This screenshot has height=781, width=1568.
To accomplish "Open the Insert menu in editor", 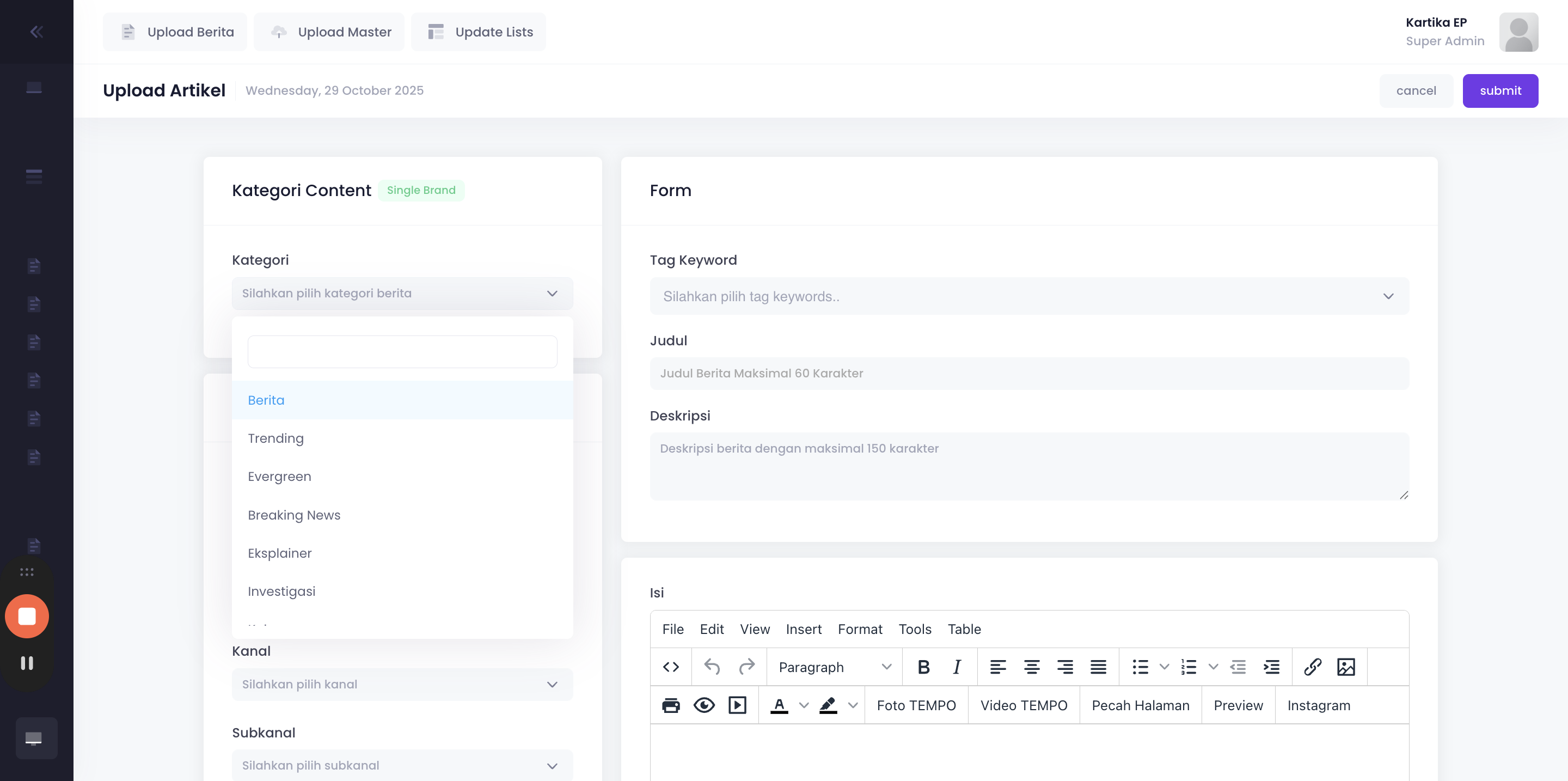I will click(x=803, y=630).
